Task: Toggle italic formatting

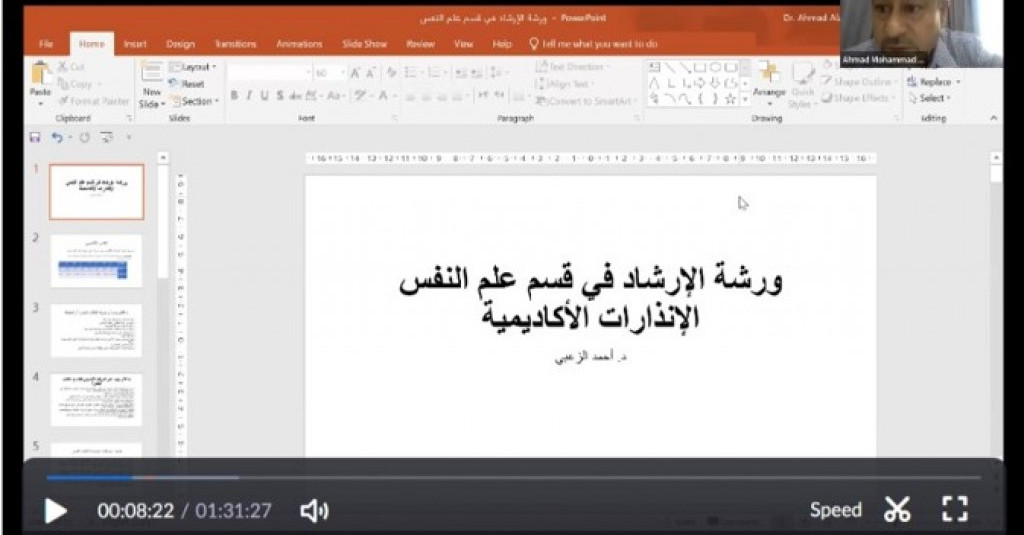Action: (249, 96)
